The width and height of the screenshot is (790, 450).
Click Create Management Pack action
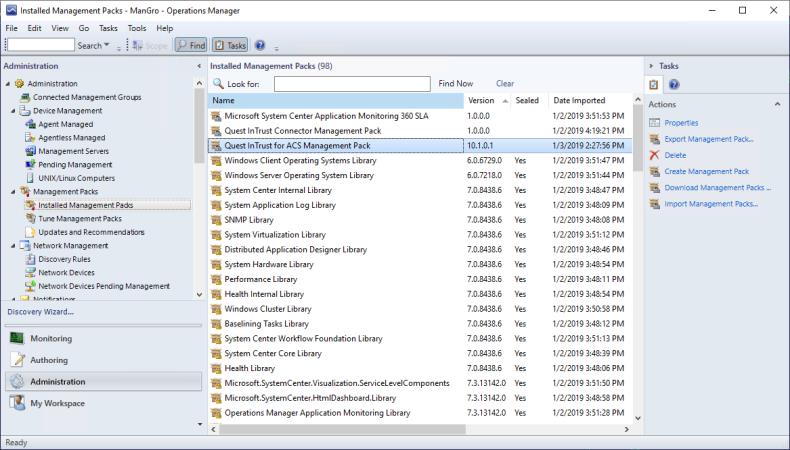pos(706,171)
